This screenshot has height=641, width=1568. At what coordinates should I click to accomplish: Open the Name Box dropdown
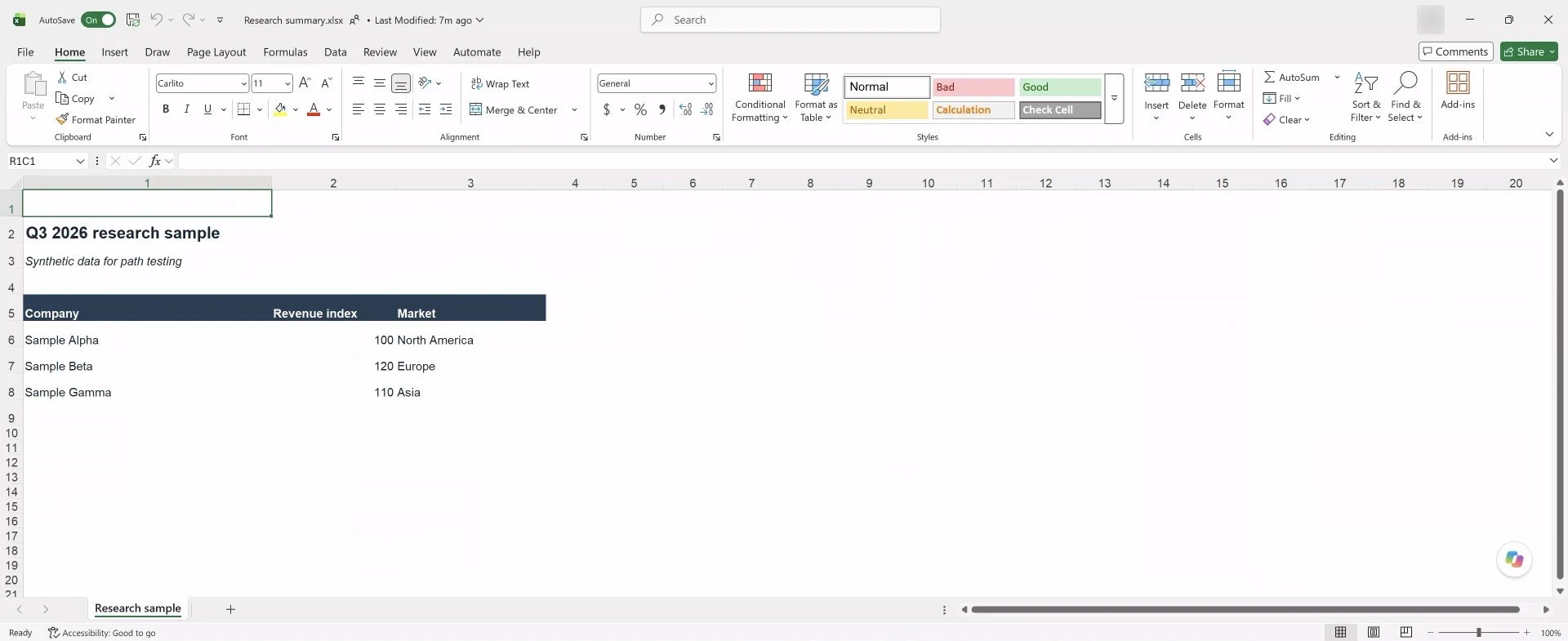click(x=80, y=161)
